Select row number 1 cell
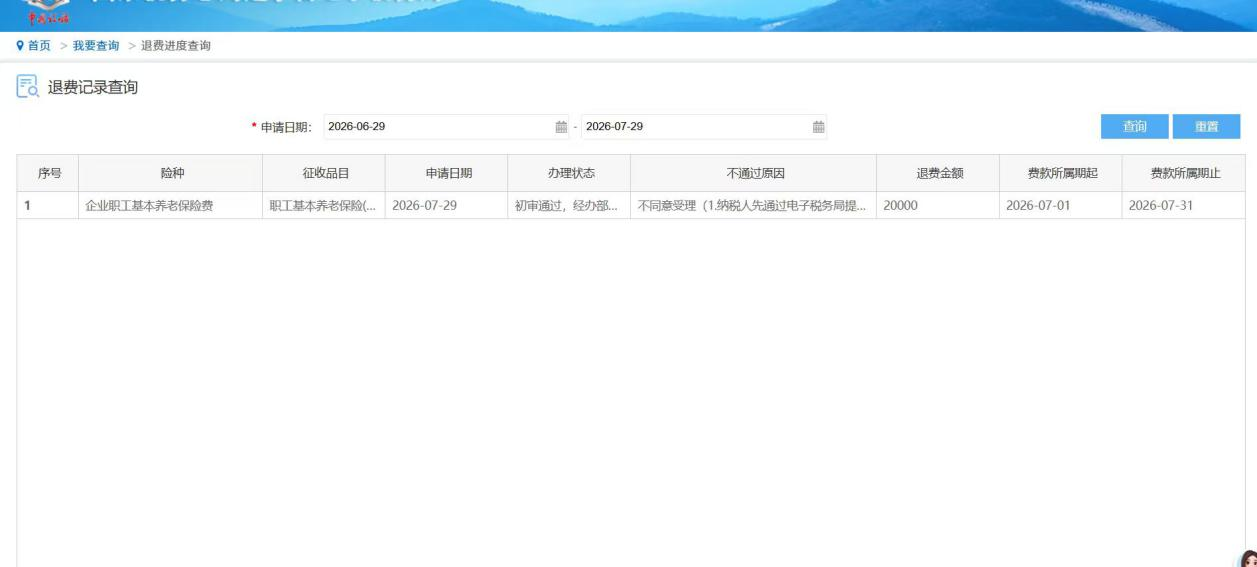 [48, 206]
